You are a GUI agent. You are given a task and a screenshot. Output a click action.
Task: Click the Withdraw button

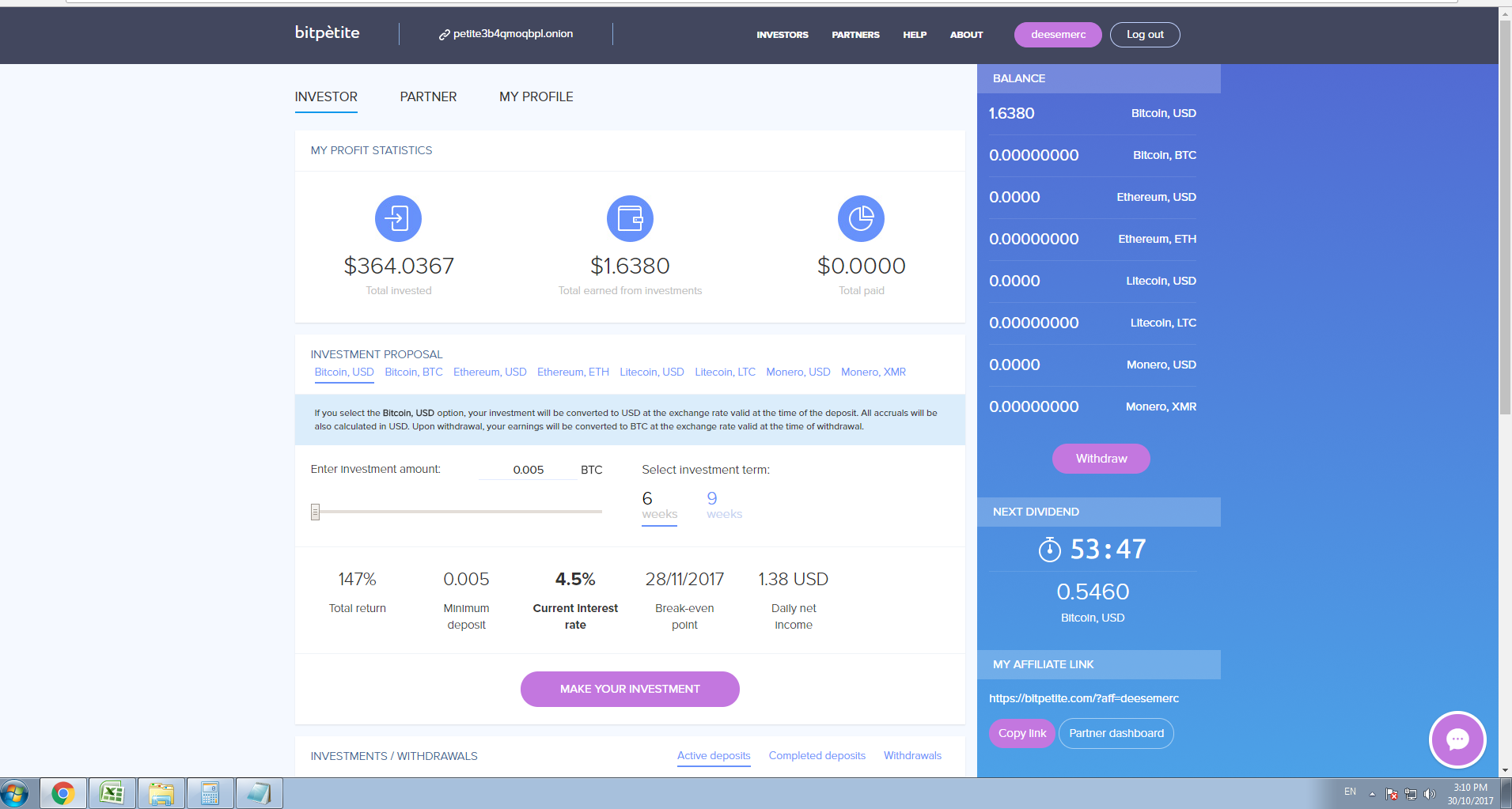tap(1101, 459)
